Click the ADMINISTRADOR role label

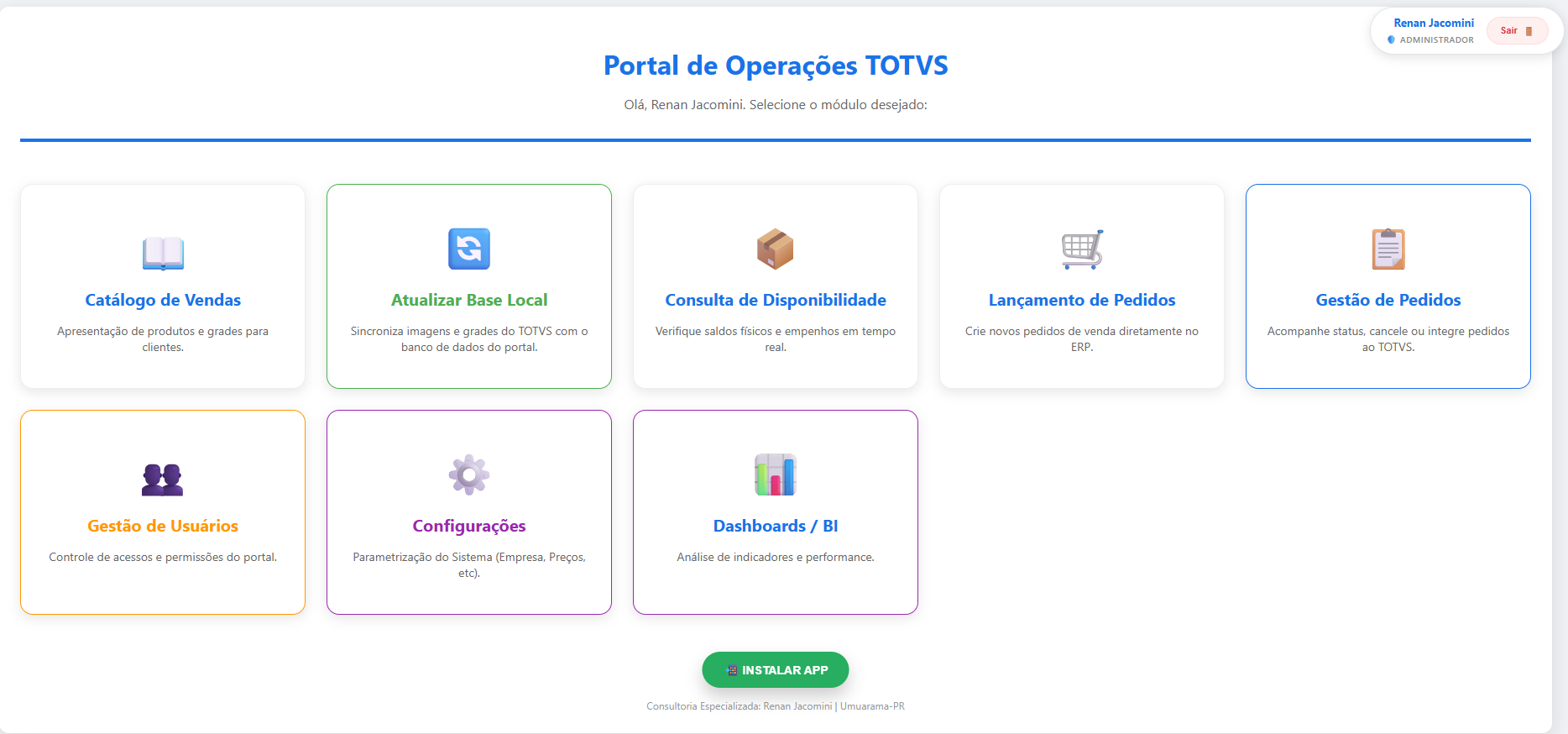click(1436, 39)
